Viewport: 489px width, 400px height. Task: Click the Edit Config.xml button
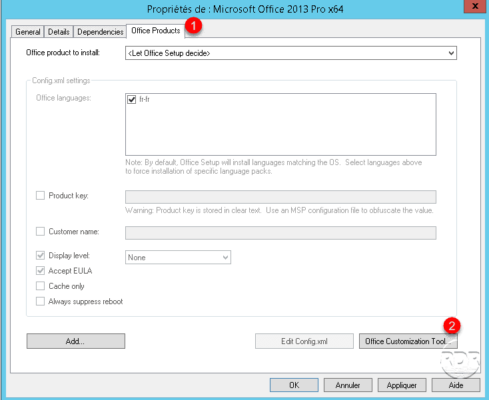[x=304, y=341]
